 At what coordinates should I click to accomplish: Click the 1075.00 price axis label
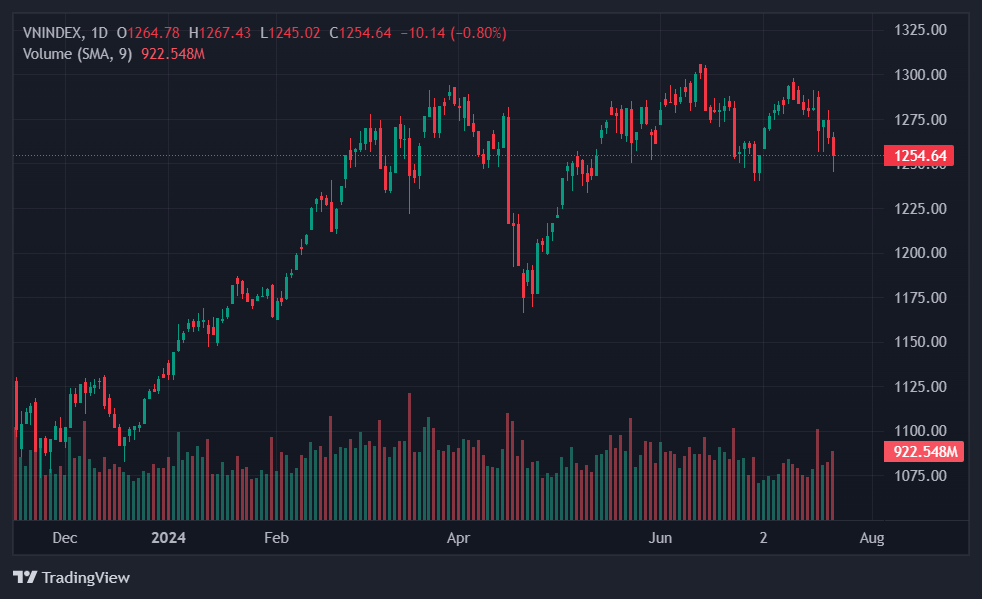pyautogui.click(x=919, y=475)
